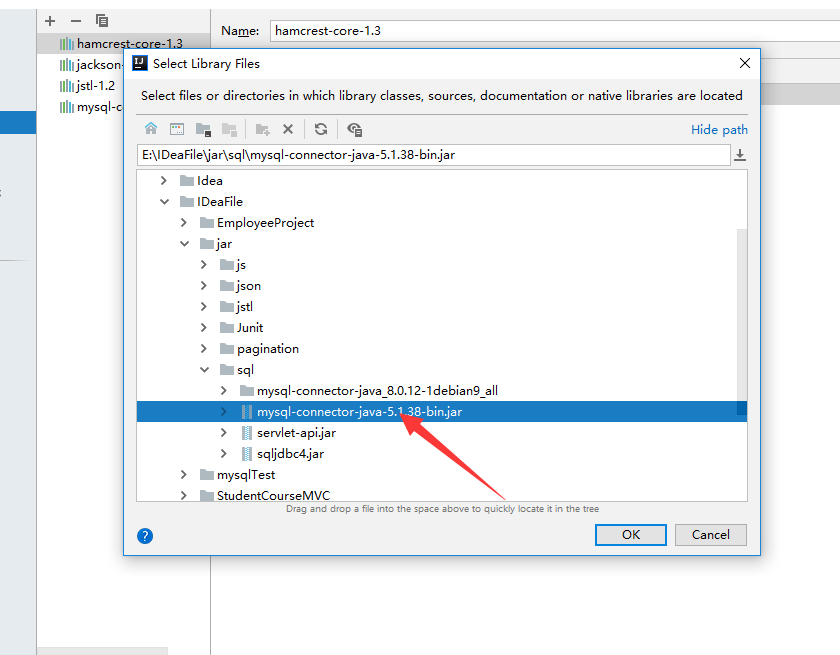Select hamcrest-core-1.3 in library list
The image size is (840, 655).
123,44
